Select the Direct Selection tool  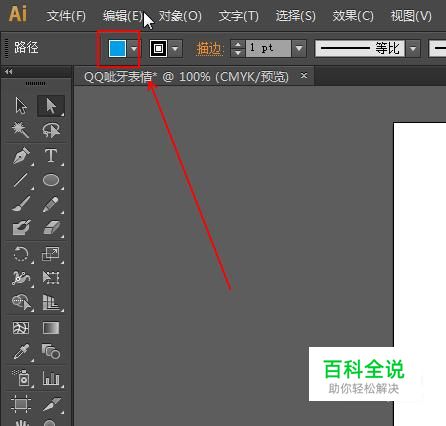pyautogui.click(x=51, y=106)
